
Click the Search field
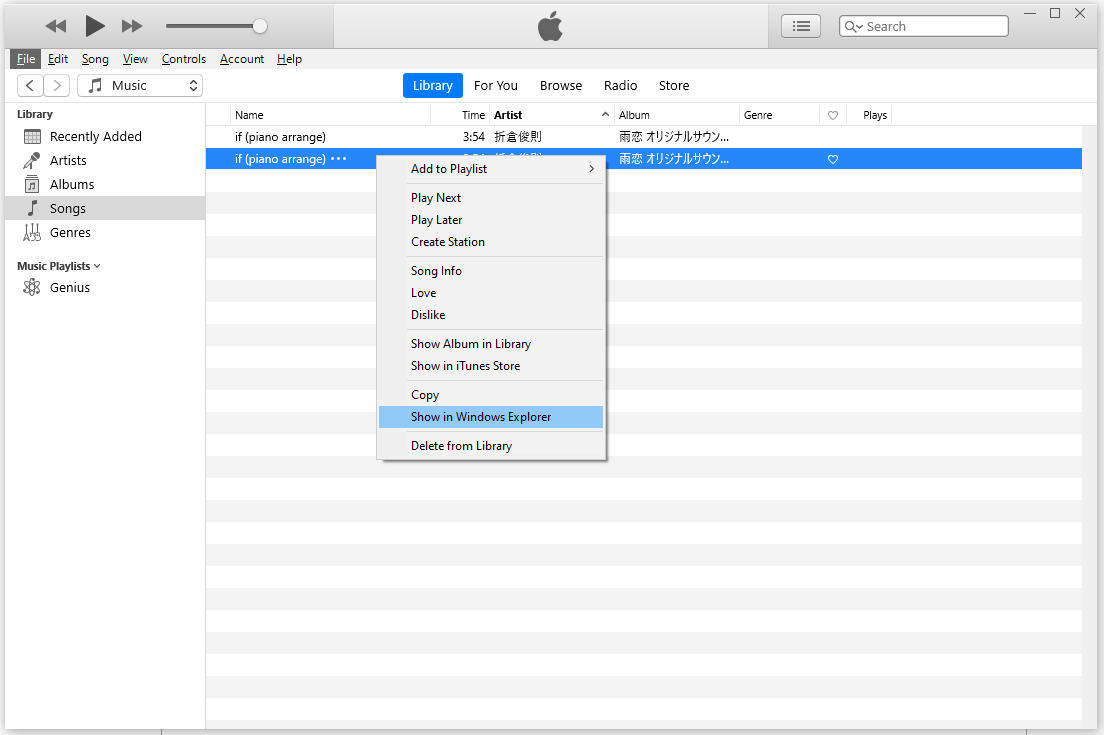pos(923,26)
